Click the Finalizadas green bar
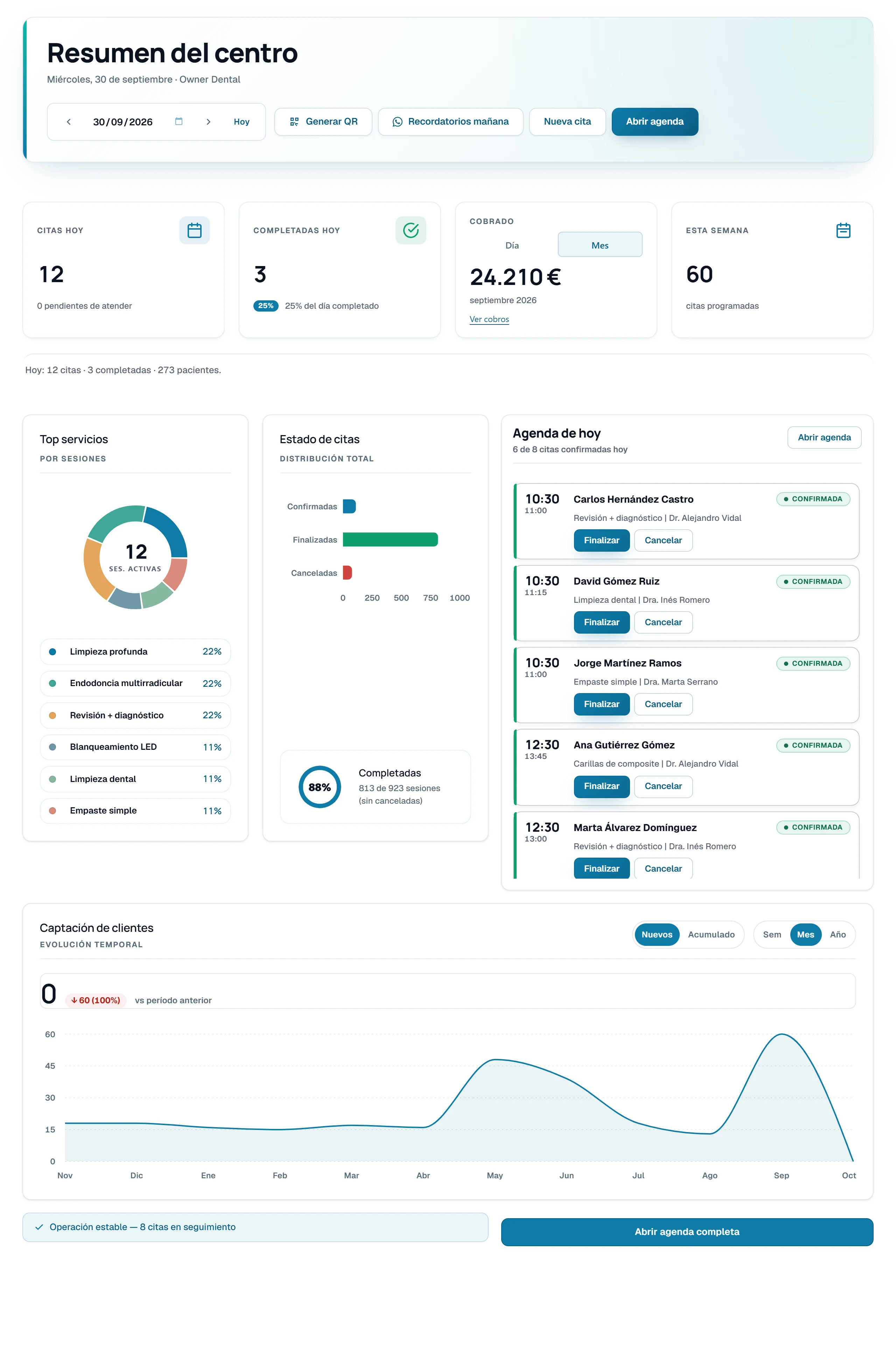This screenshot has width=896, height=1361. click(391, 540)
